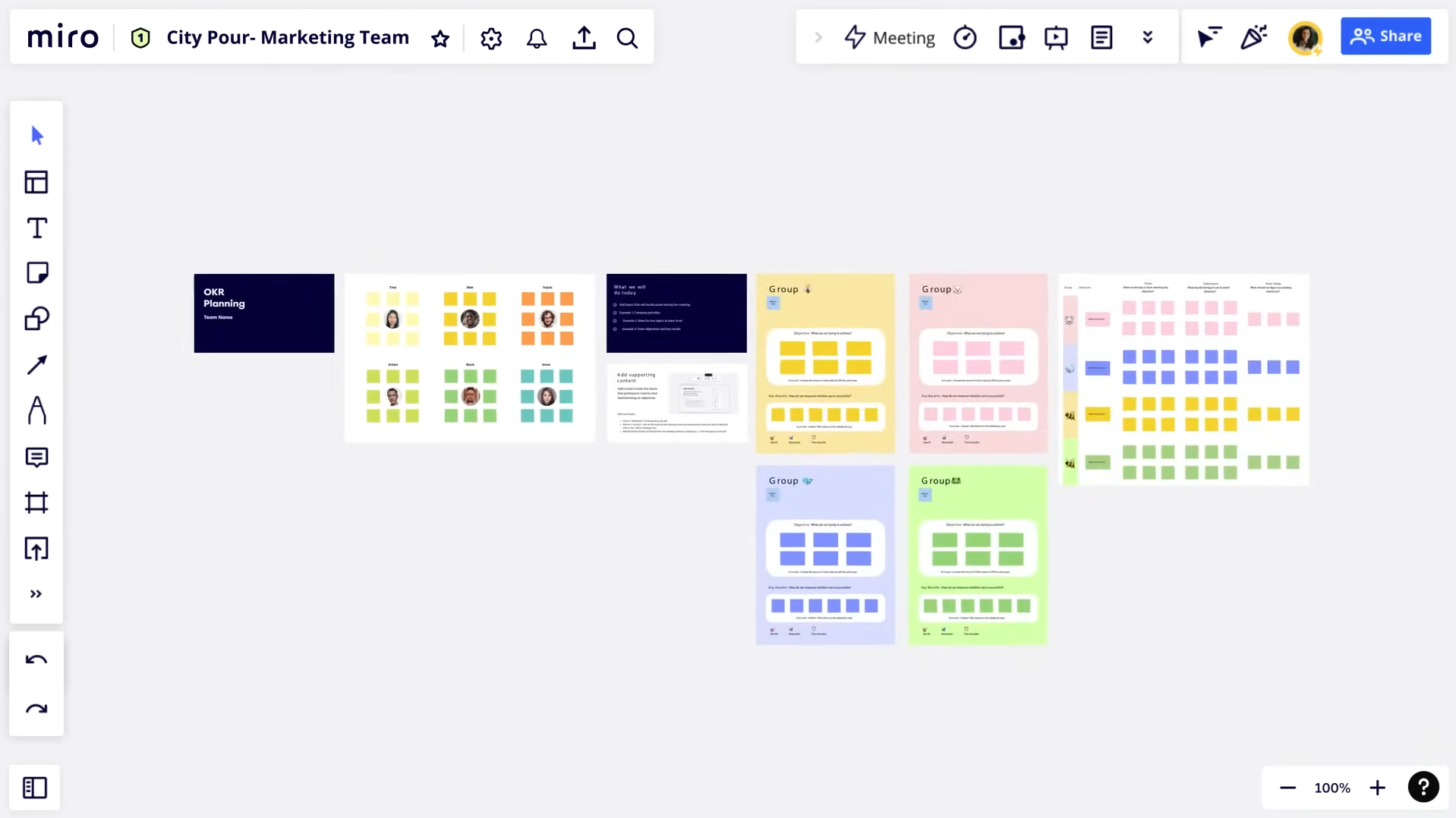Click the Share button
1456x818 pixels.
[1385, 36]
